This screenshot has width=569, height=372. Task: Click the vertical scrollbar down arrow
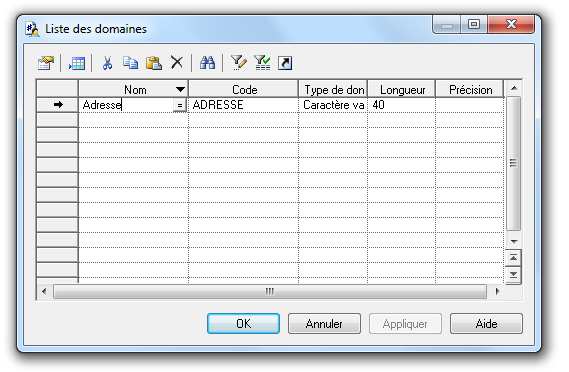coord(514,241)
